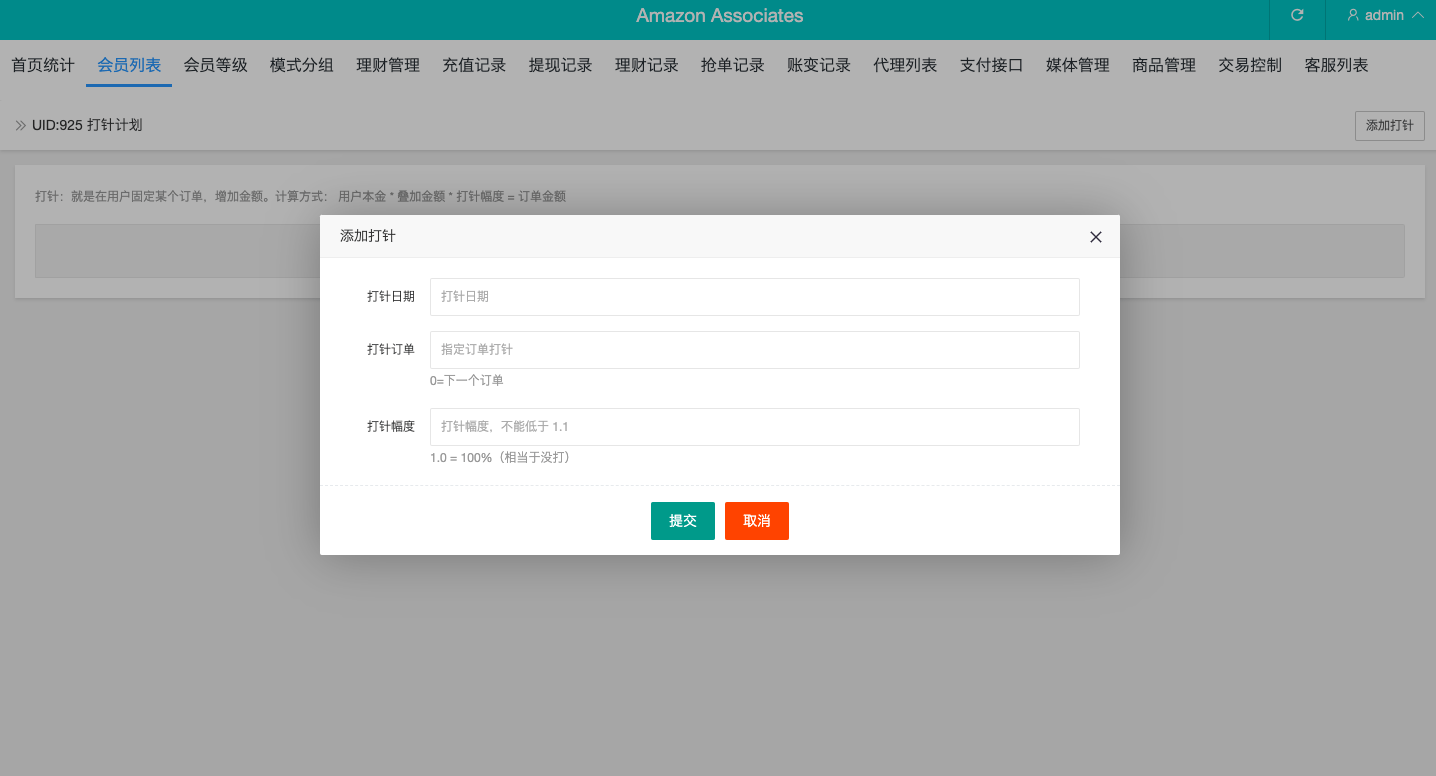Go to the 充值记录 tab
Screen dimensions: 1436x776
[474, 66]
